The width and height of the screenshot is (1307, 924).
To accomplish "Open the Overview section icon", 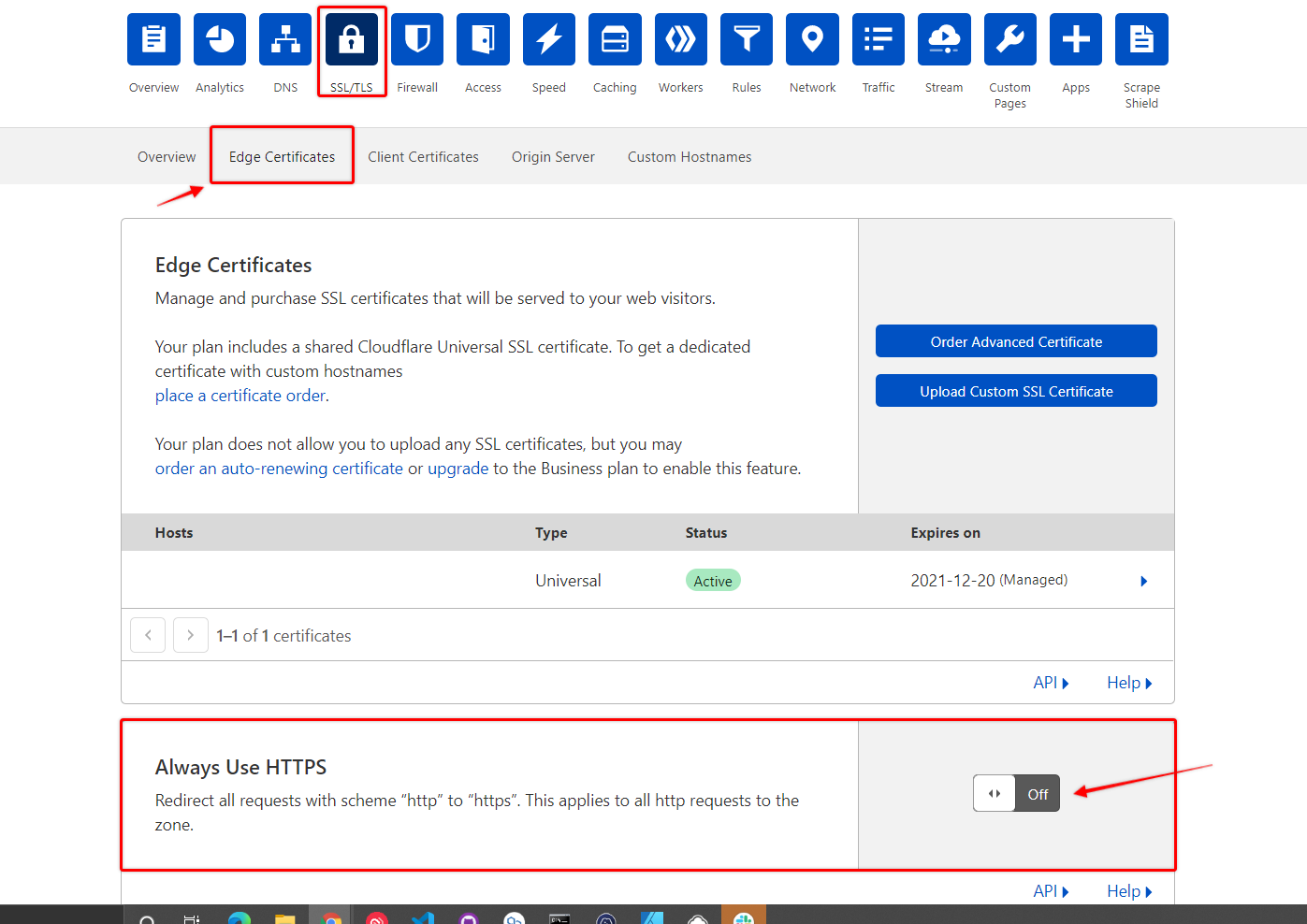I will coord(153,39).
